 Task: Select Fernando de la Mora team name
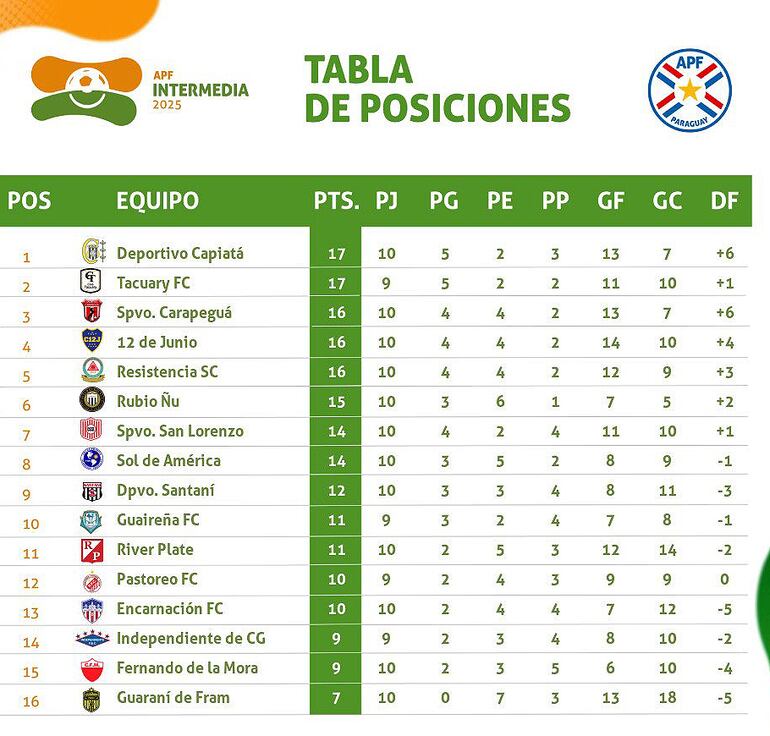pyautogui.click(x=187, y=668)
